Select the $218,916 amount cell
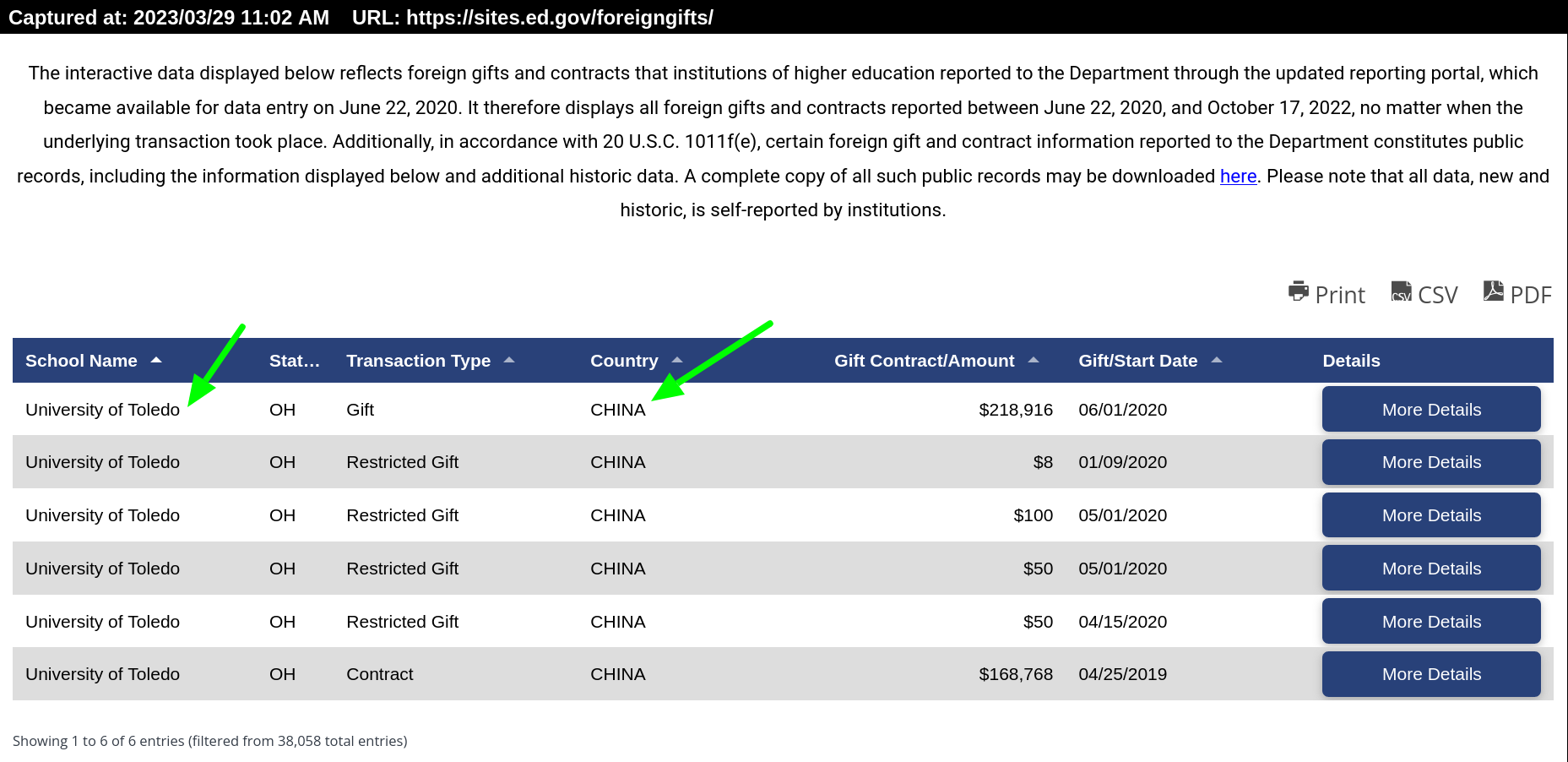 [1016, 410]
